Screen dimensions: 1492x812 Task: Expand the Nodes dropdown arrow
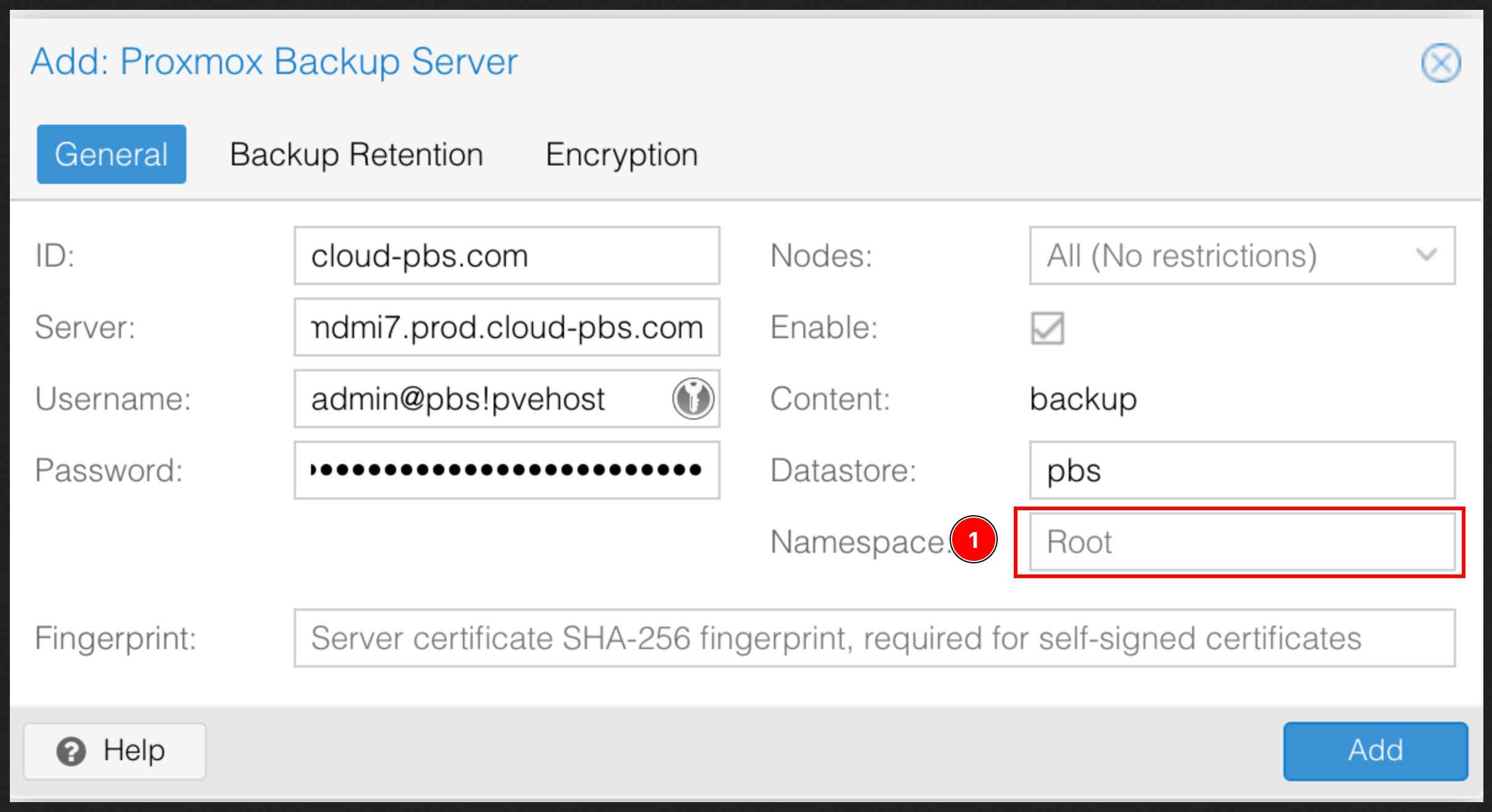coord(1427,255)
